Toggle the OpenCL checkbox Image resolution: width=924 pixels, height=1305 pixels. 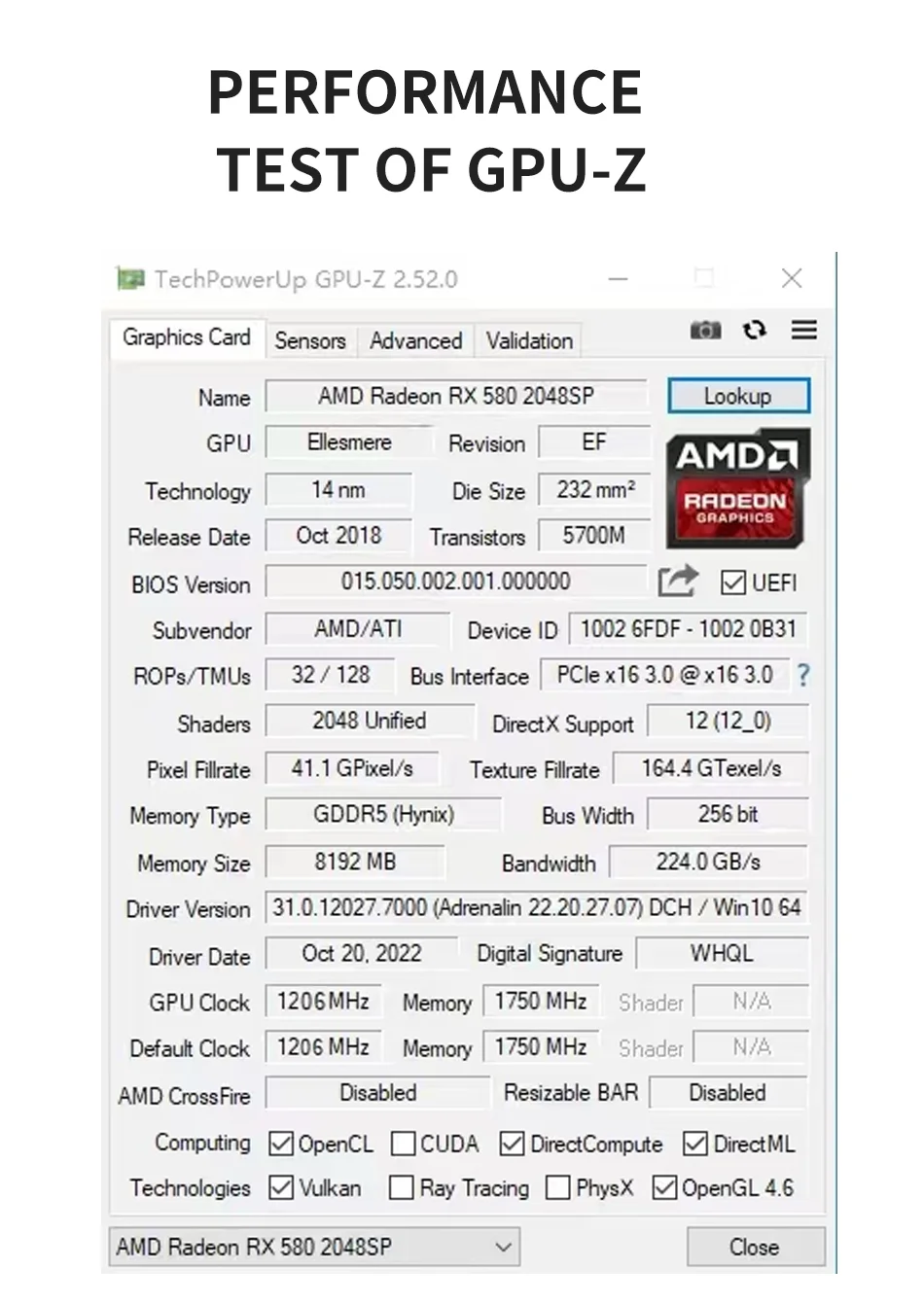[x=281, y=1144]
